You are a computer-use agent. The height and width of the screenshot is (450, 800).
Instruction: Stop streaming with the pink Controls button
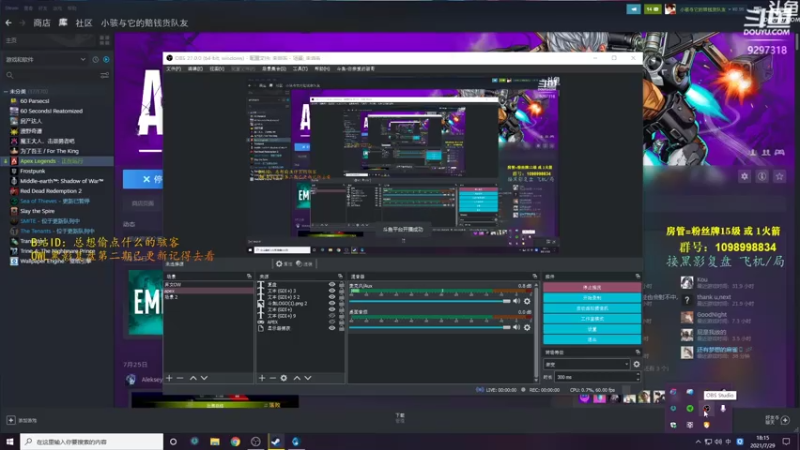pos(592,287)
